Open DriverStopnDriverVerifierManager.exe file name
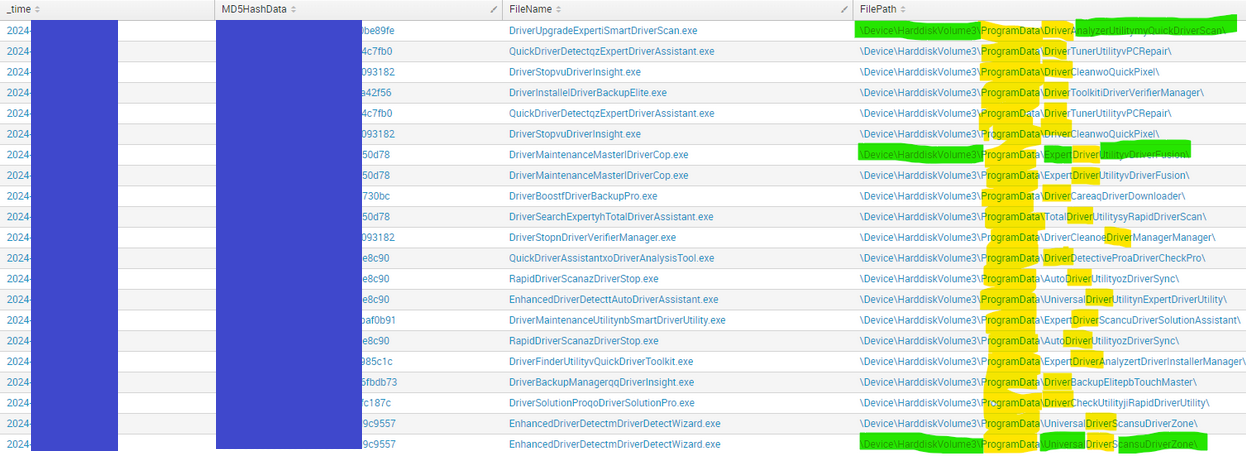The height and width of the screenshot is (464, 1246). [592, 238]
